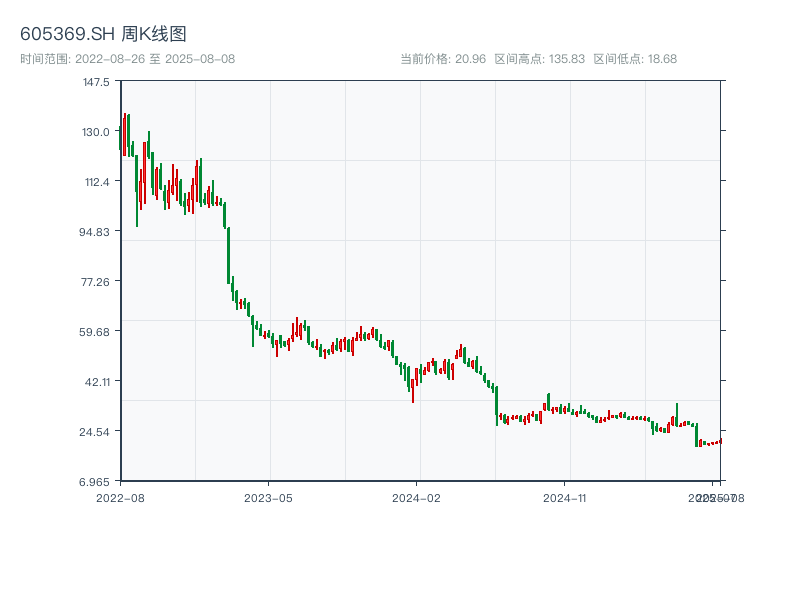The width and height of the screenshot is (800, 600).
Task: Click the last candlestick at the chart's right edge
Action: (x=720, y=441)
